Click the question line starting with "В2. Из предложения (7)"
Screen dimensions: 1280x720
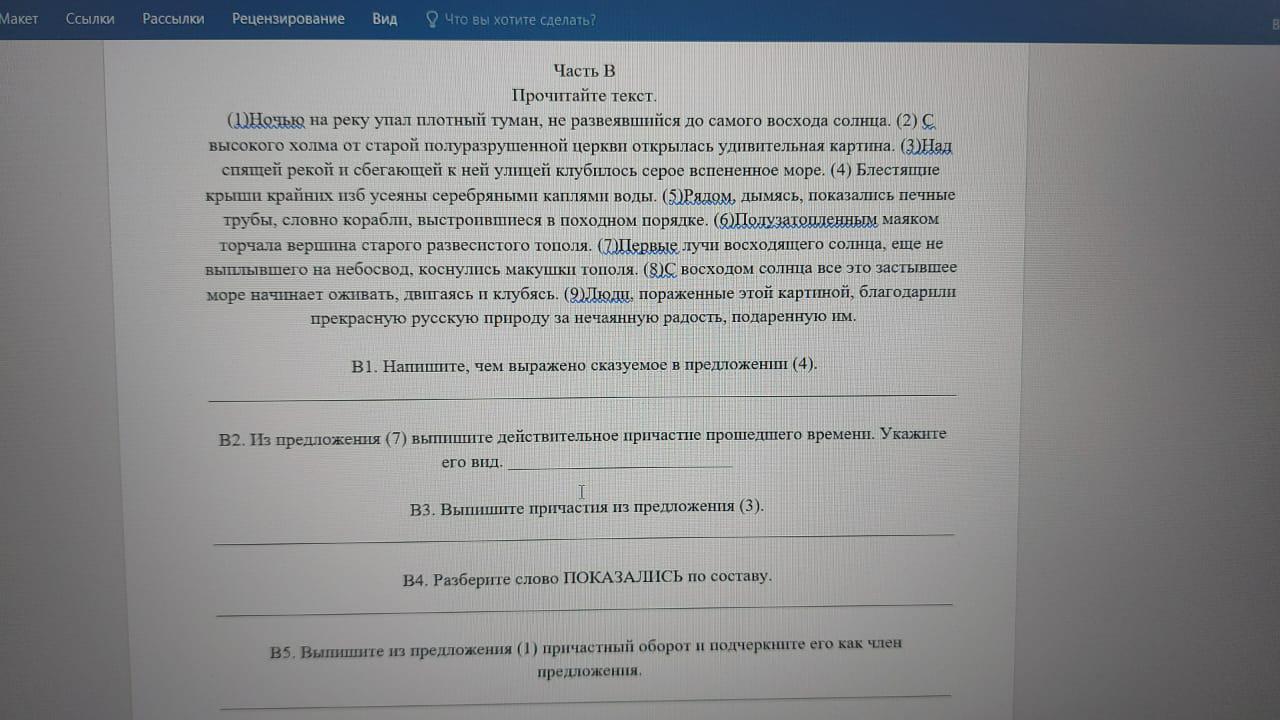[x=582, y=436]
